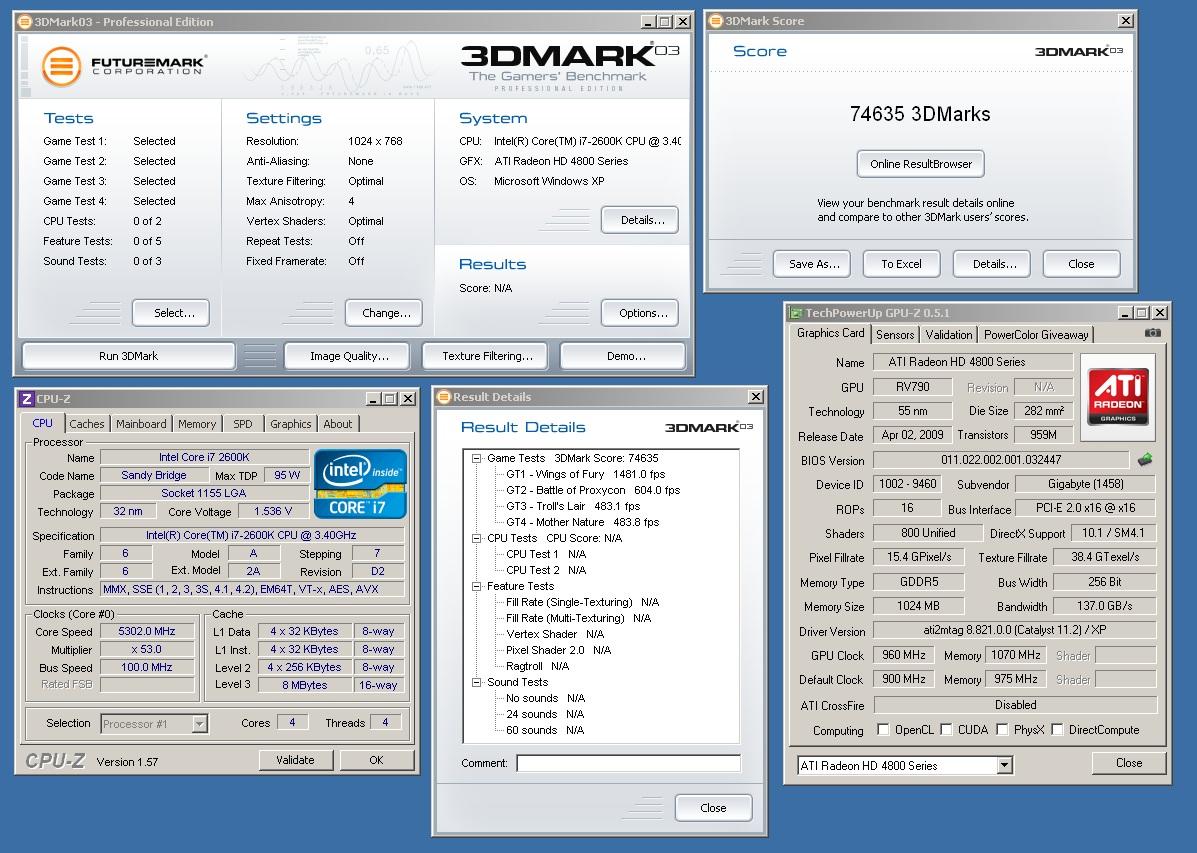Click the Futuremark orange logo icon

point(62,66)
